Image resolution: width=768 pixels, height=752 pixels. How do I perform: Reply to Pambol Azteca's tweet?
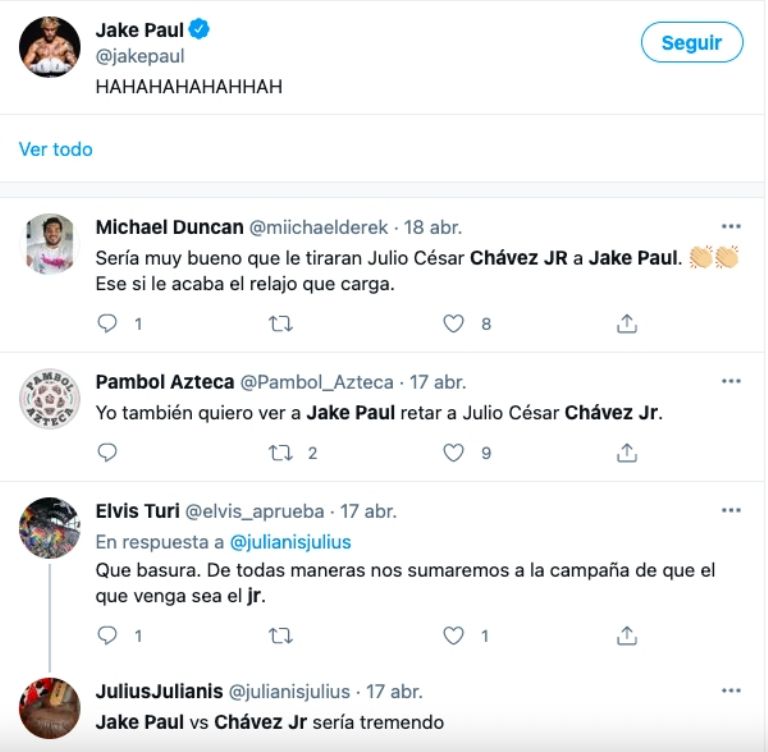tap(107, 453)
